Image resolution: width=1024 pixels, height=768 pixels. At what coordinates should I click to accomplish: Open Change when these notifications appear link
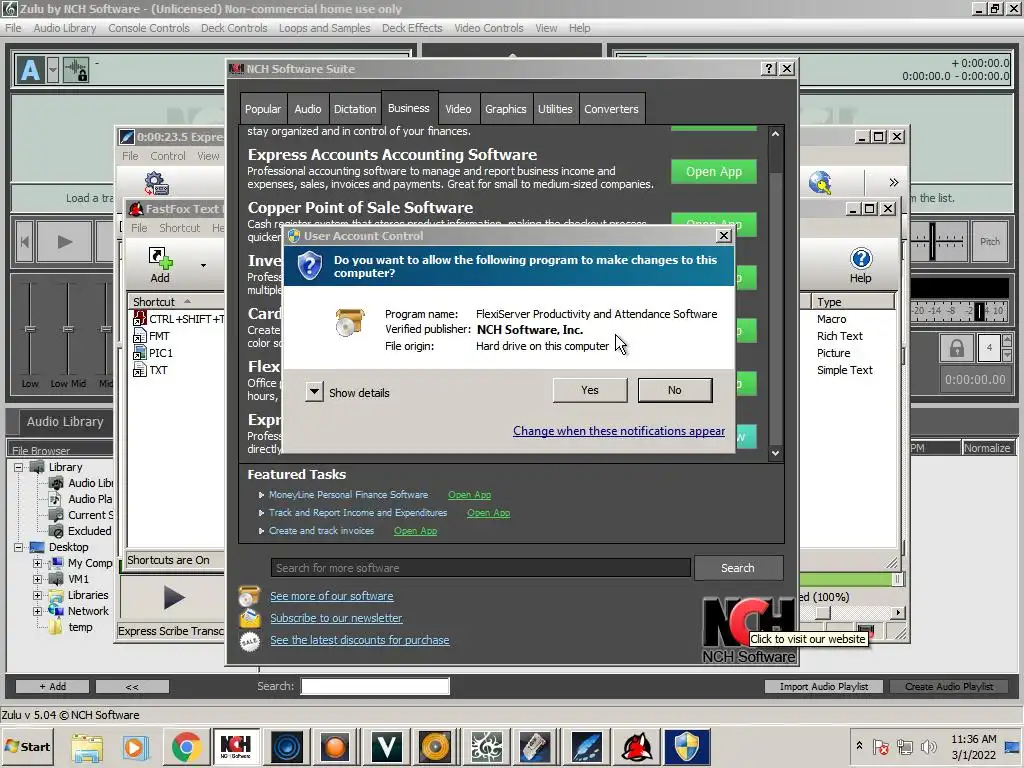point(618,430)
